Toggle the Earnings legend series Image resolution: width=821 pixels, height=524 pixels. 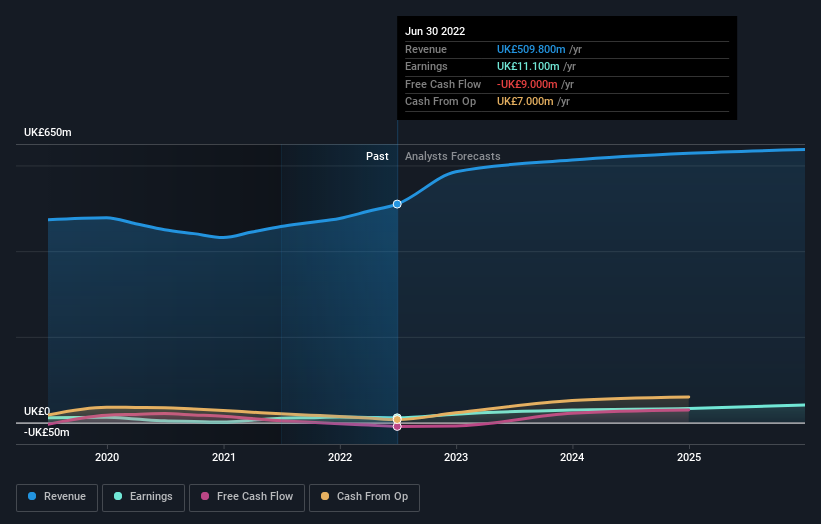[143, 497]
